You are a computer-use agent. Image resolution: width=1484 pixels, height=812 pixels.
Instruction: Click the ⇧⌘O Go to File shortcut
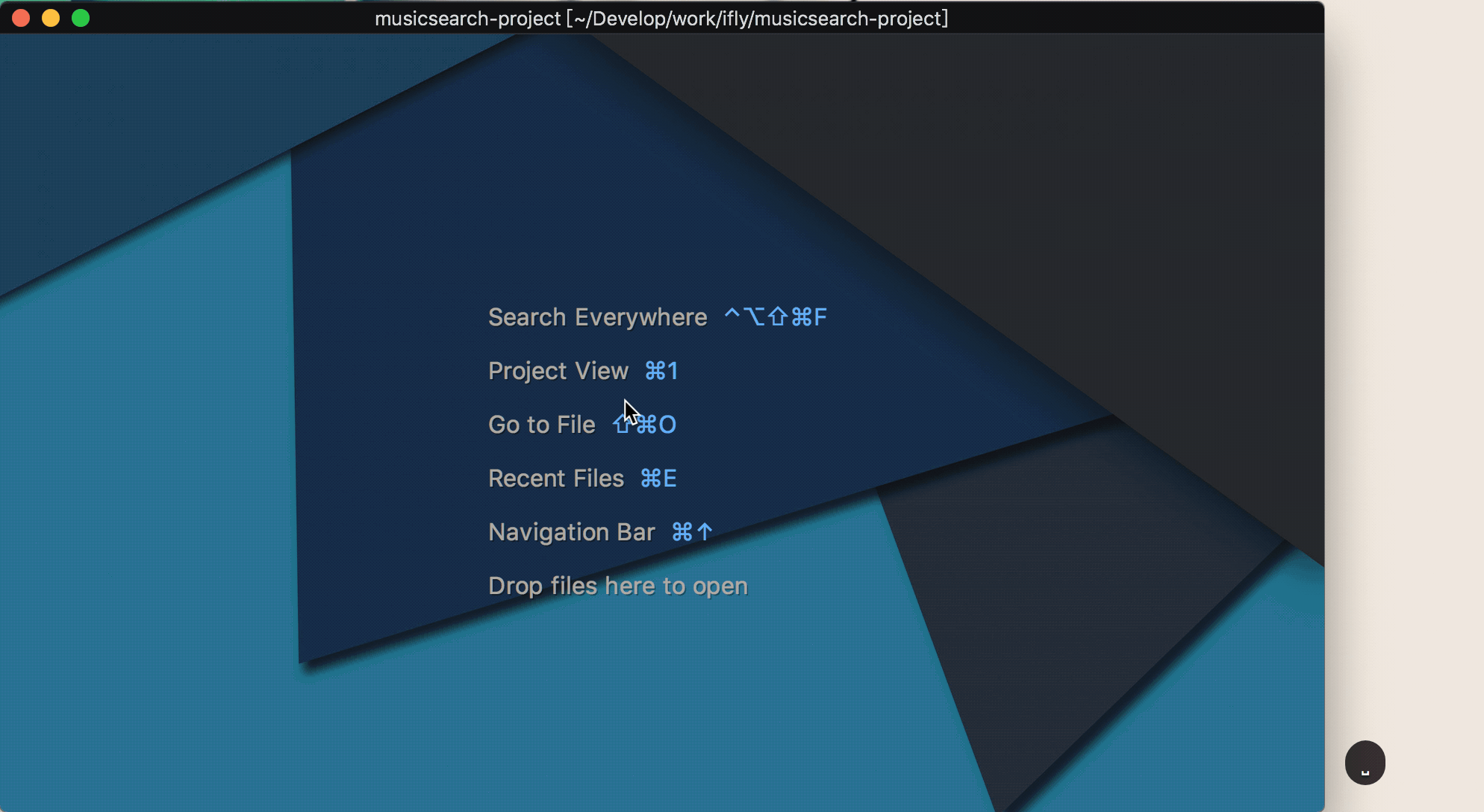point(645,425)
